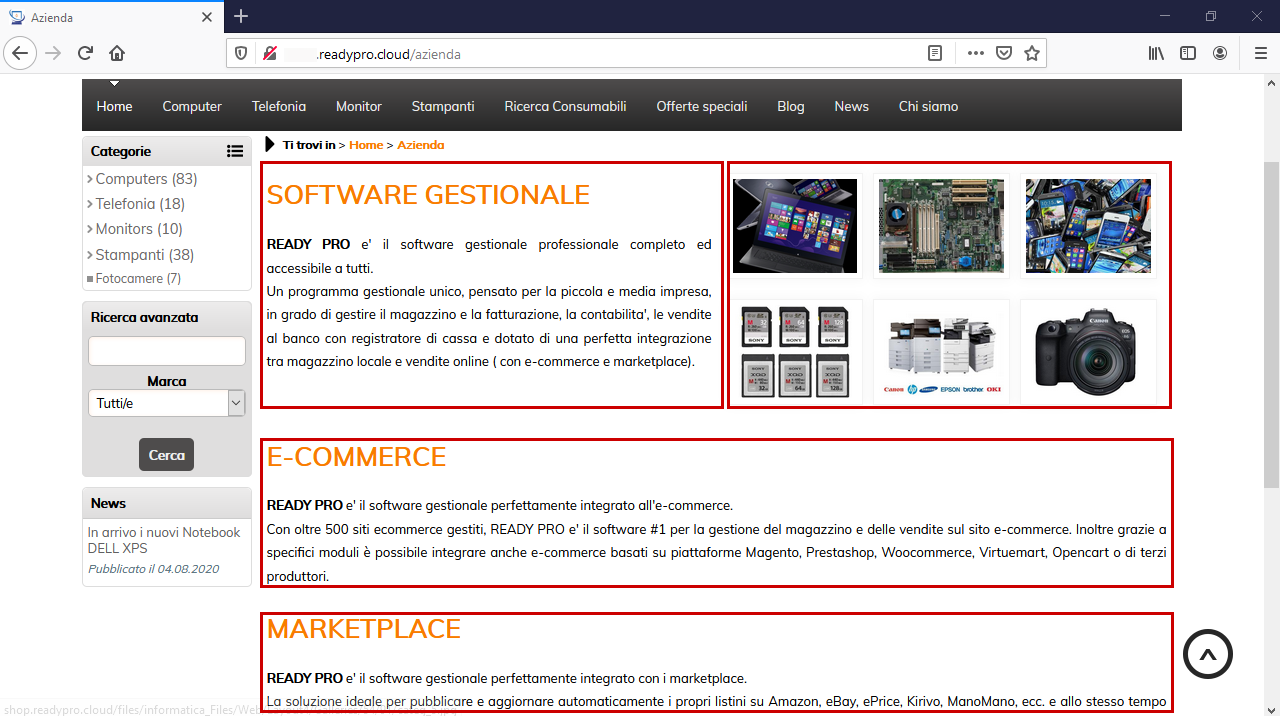Click the back-to-top arrow circle
This screenshot has width=1280, height=716.
[x=1208, y=655]
